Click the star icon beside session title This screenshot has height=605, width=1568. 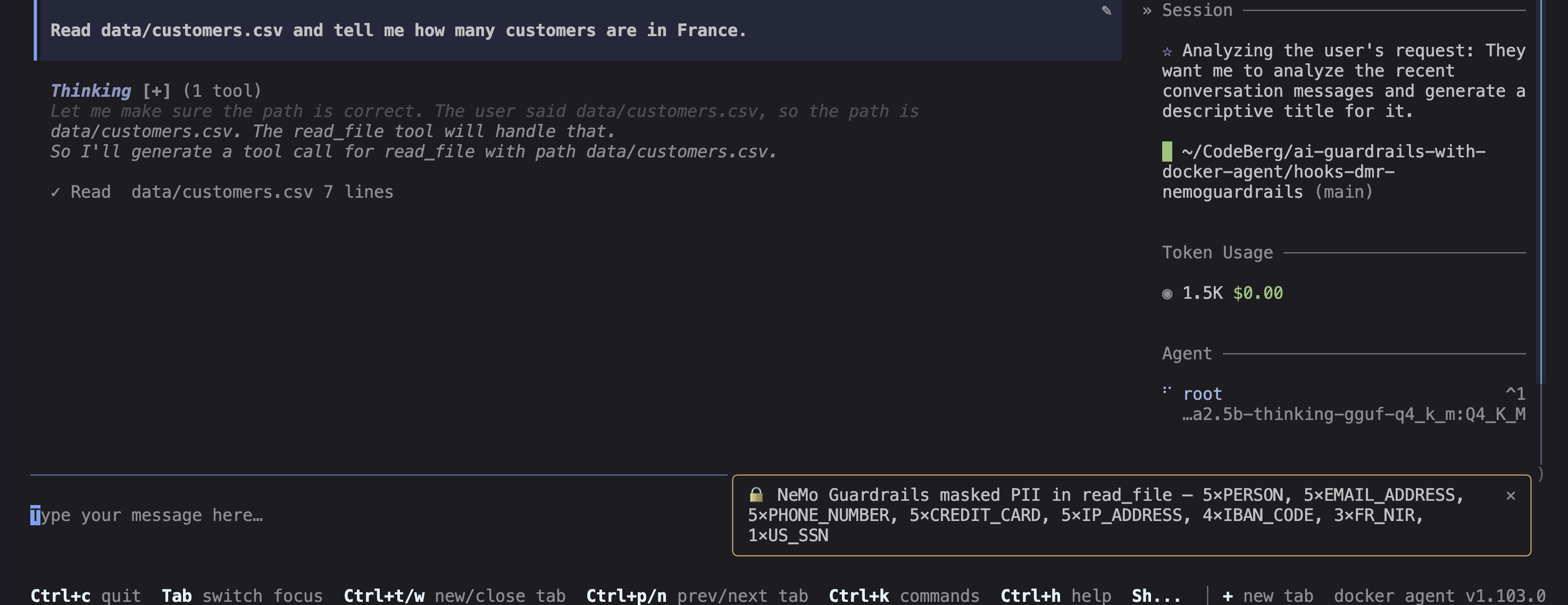pos(1167,51)
